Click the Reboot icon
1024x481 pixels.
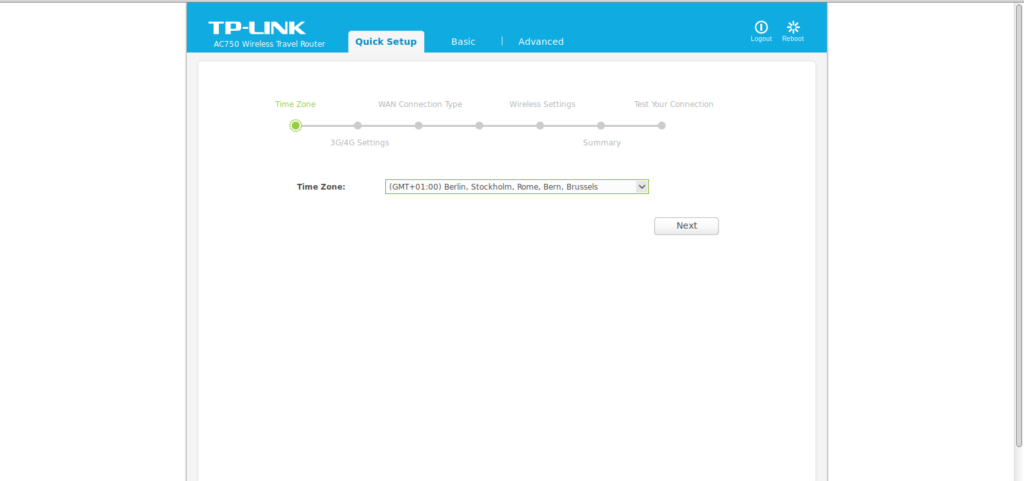coord(793,28)
